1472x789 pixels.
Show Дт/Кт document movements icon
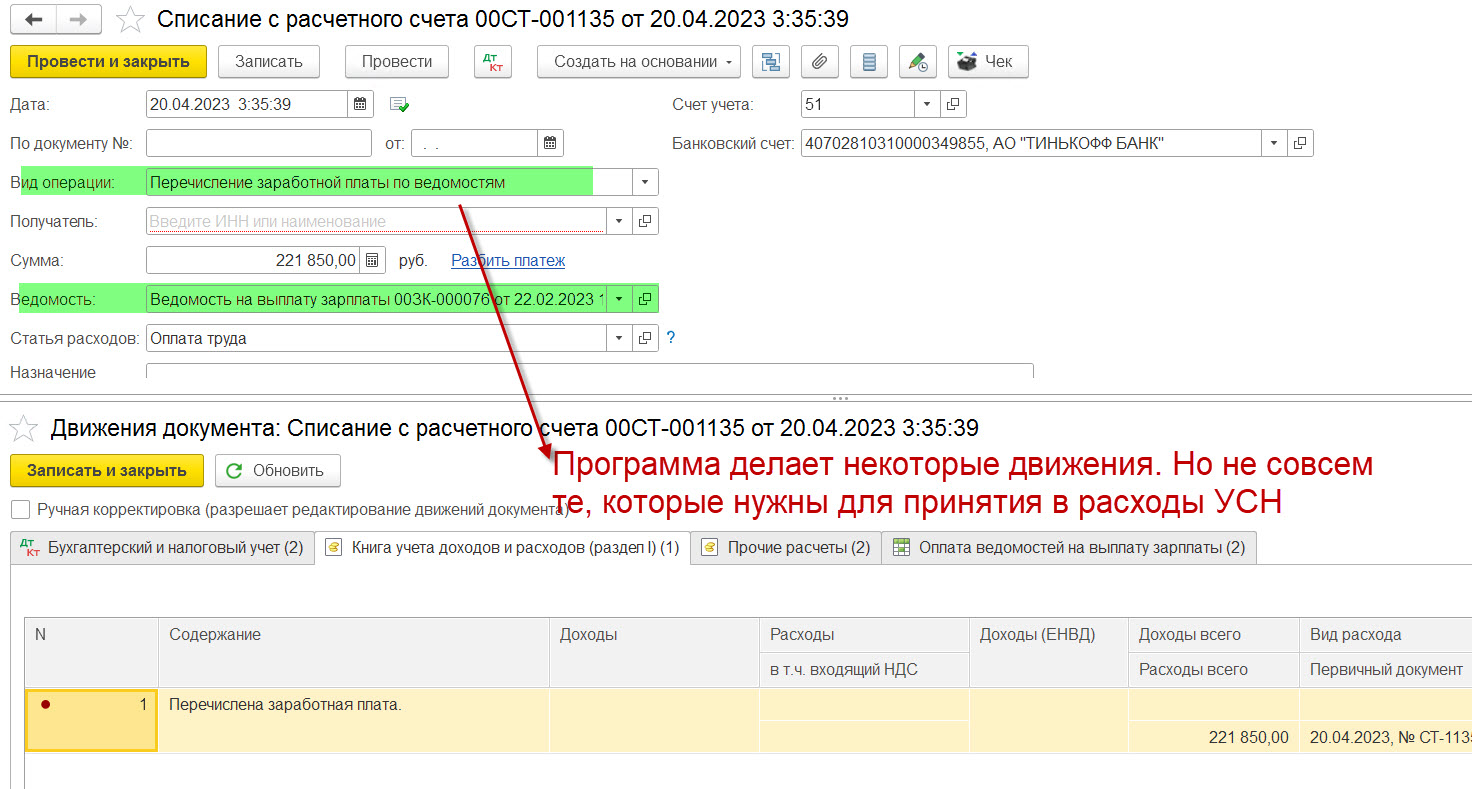point(492,62)
